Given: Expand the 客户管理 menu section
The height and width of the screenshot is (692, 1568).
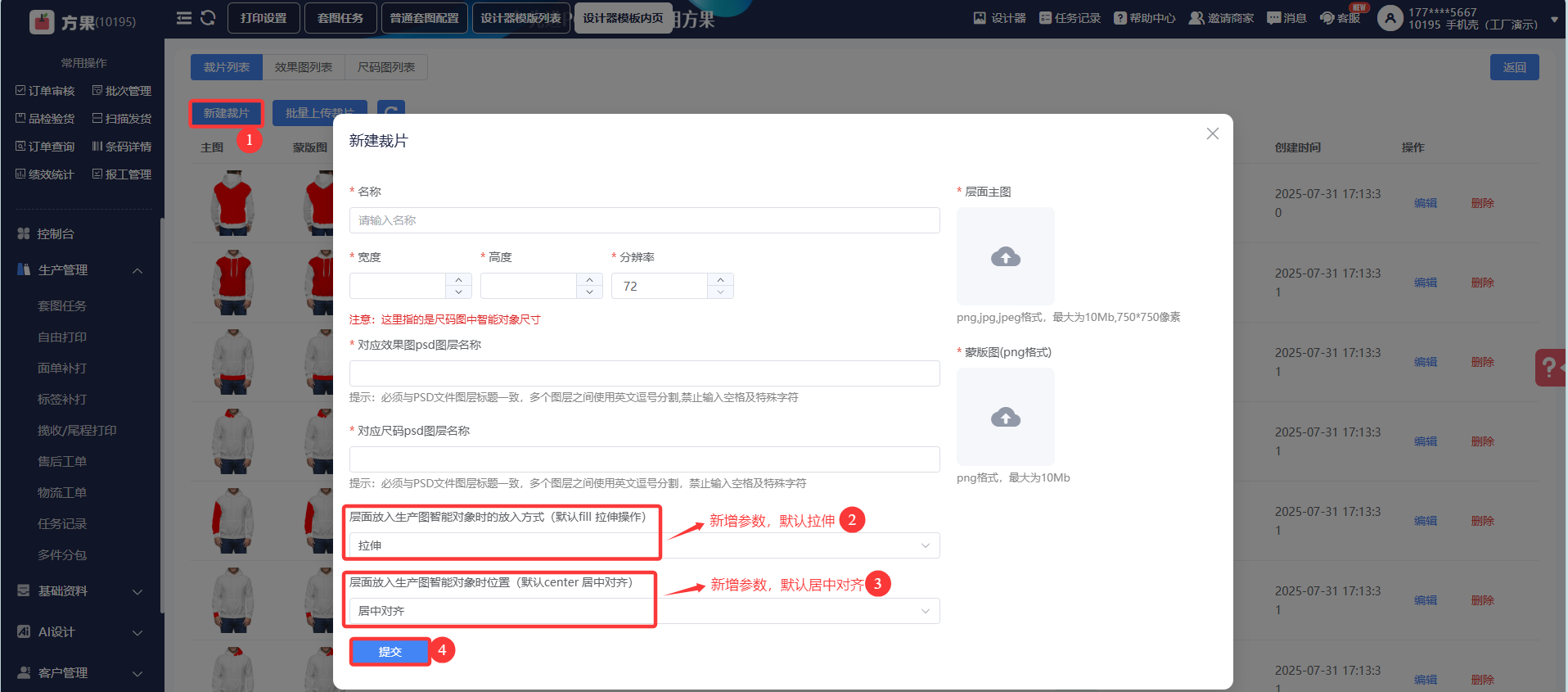Looking at the screenshot, I should pos(137,673).
